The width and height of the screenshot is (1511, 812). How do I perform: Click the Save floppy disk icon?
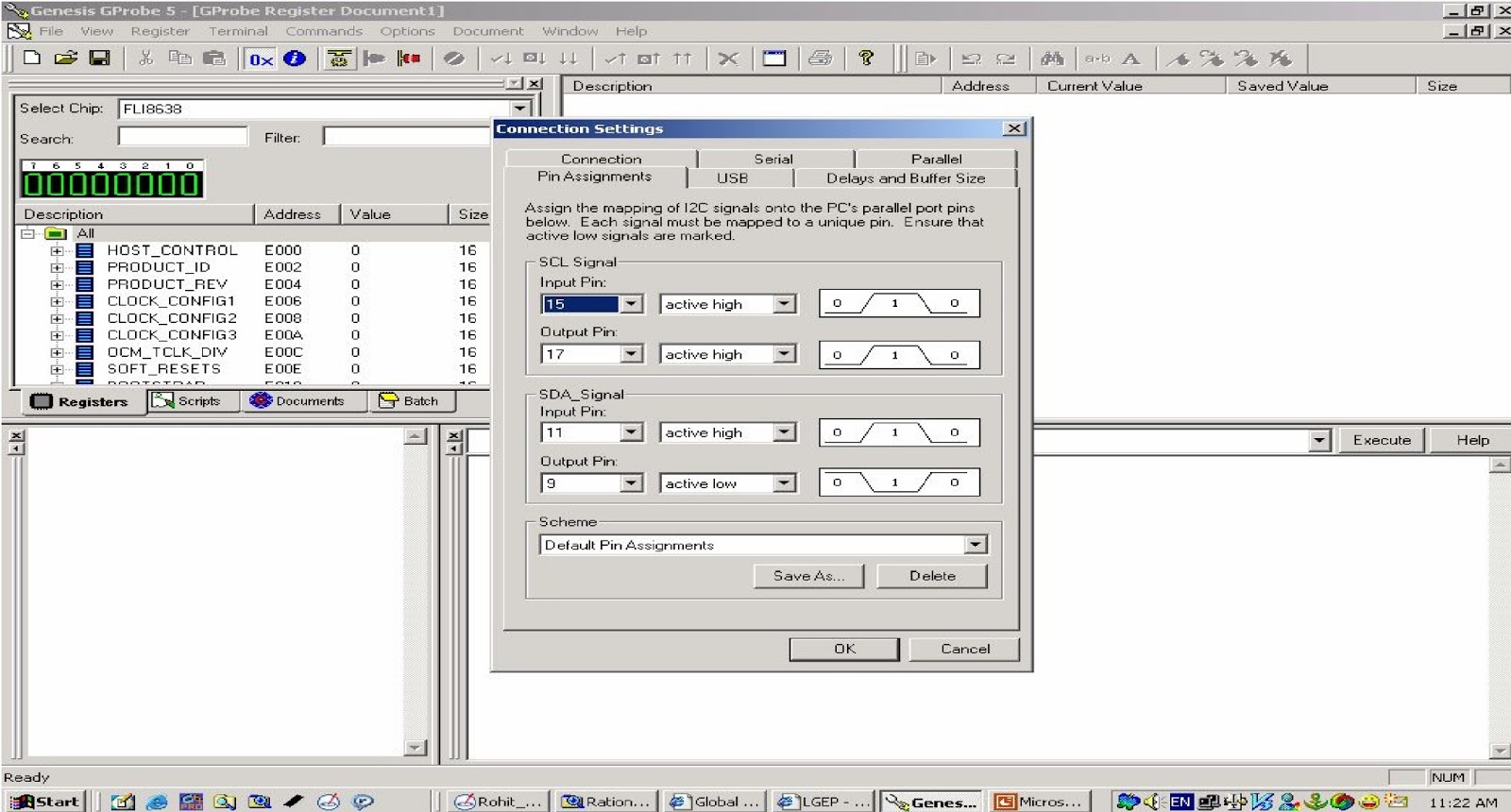99,59
